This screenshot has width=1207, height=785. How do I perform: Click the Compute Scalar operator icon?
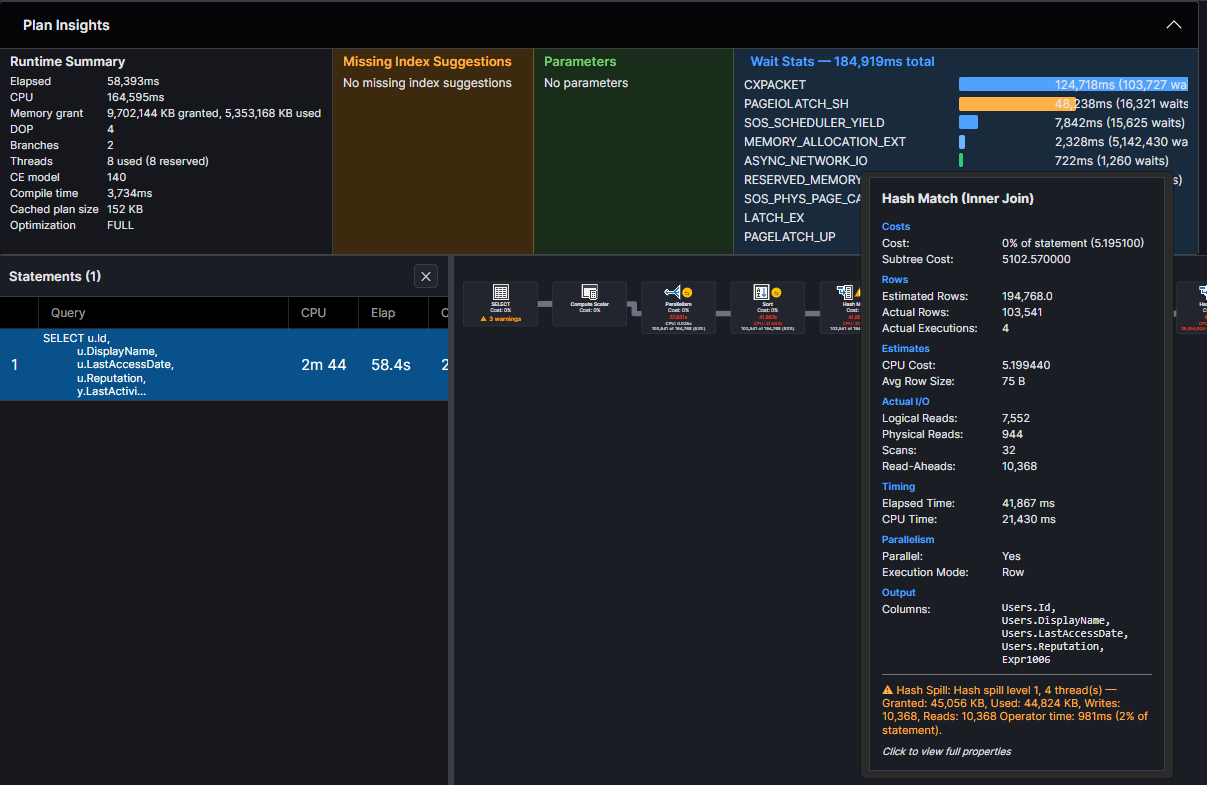(589, 293)
